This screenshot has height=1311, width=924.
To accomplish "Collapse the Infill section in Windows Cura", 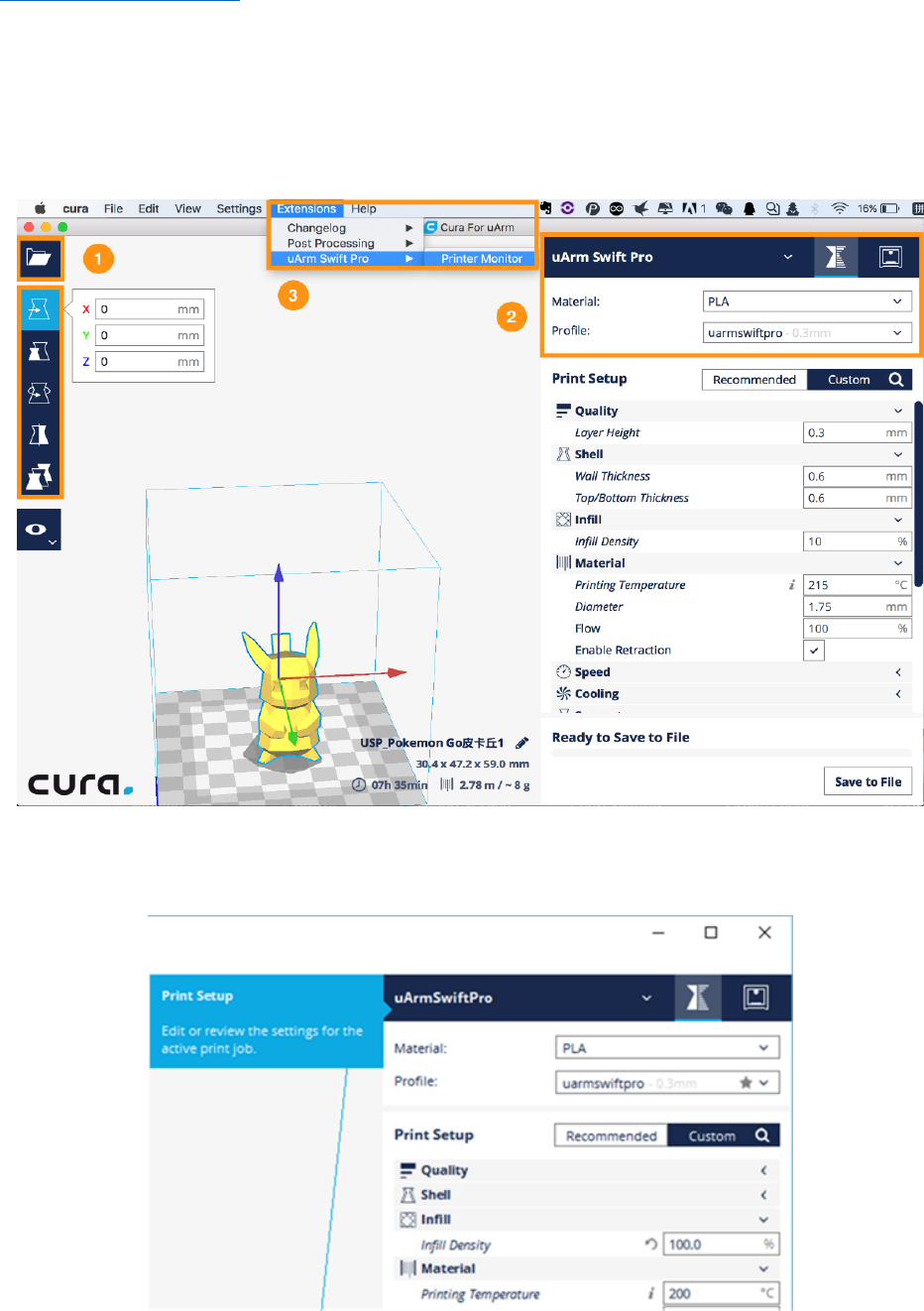I will [x=587, y=1220].
